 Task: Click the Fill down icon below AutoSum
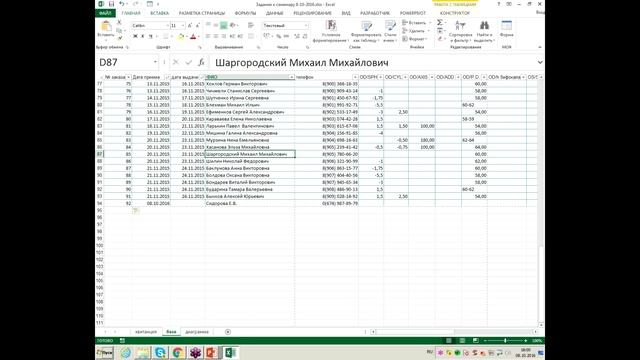click(x=440, y=31)
